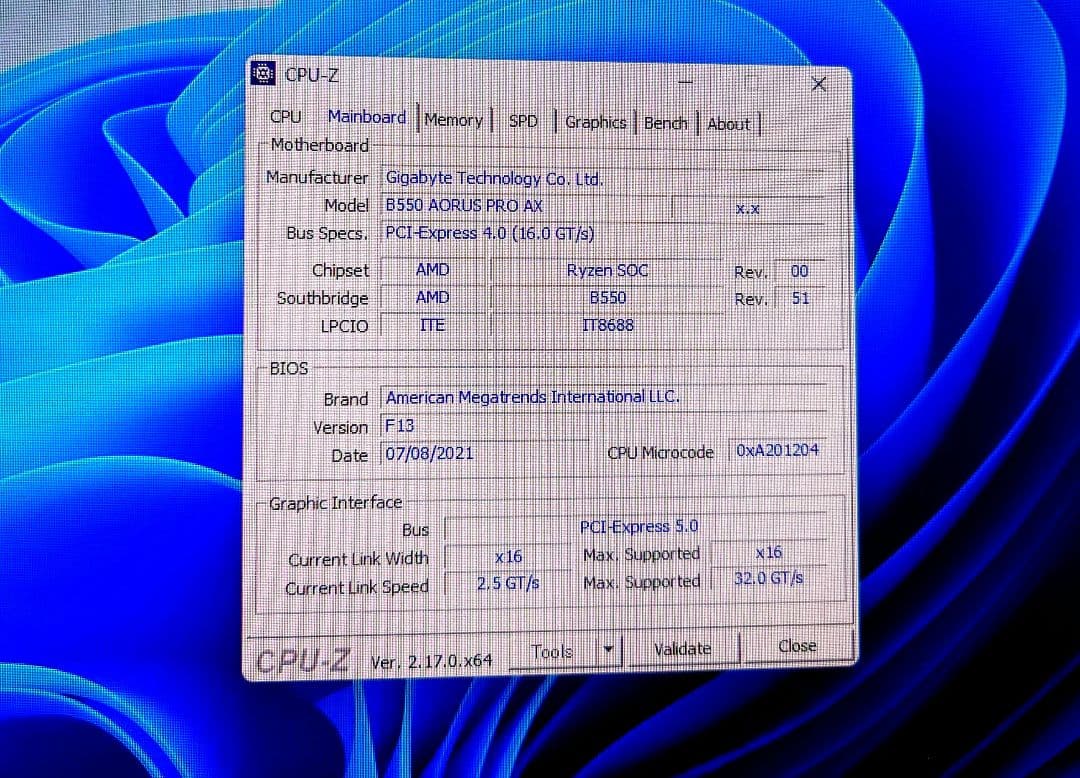This screenshot has height=778, width=1080.
Task: Select the Southbridge chipset B550 field
Action: pyautogui.click(x=607, y=298)
